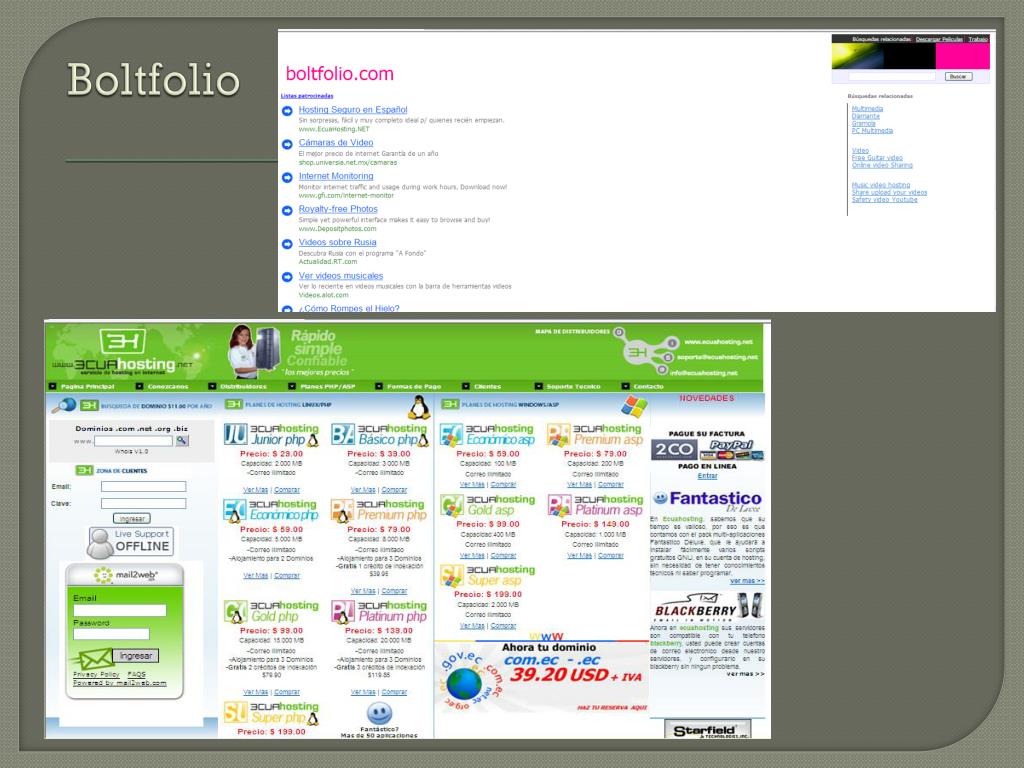The height and width of the screenshot is (768, 1024).
Task: Open the Contacto menu item
Action: pos(648,387)
